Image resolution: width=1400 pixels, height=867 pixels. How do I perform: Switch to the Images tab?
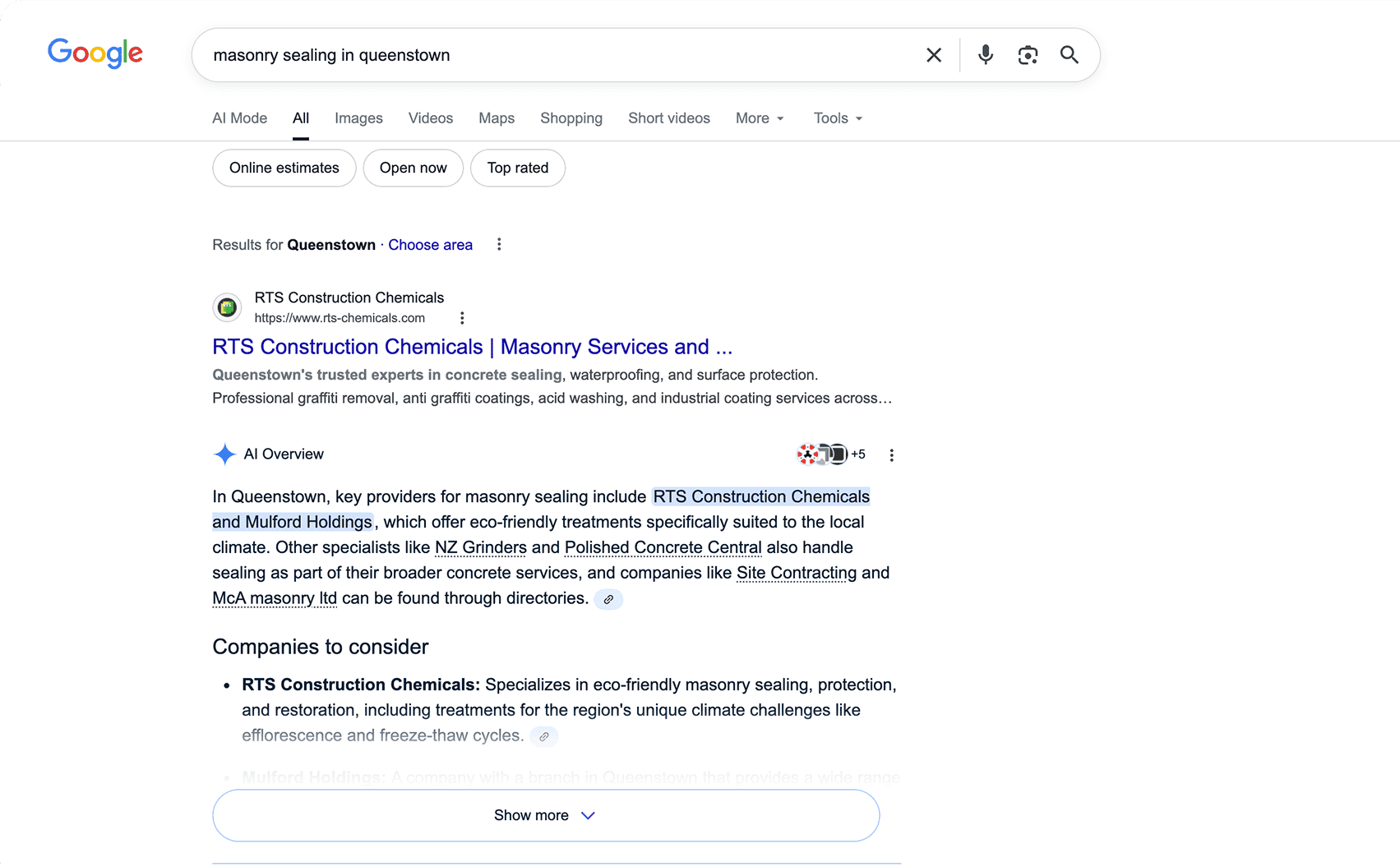[358, 118]
